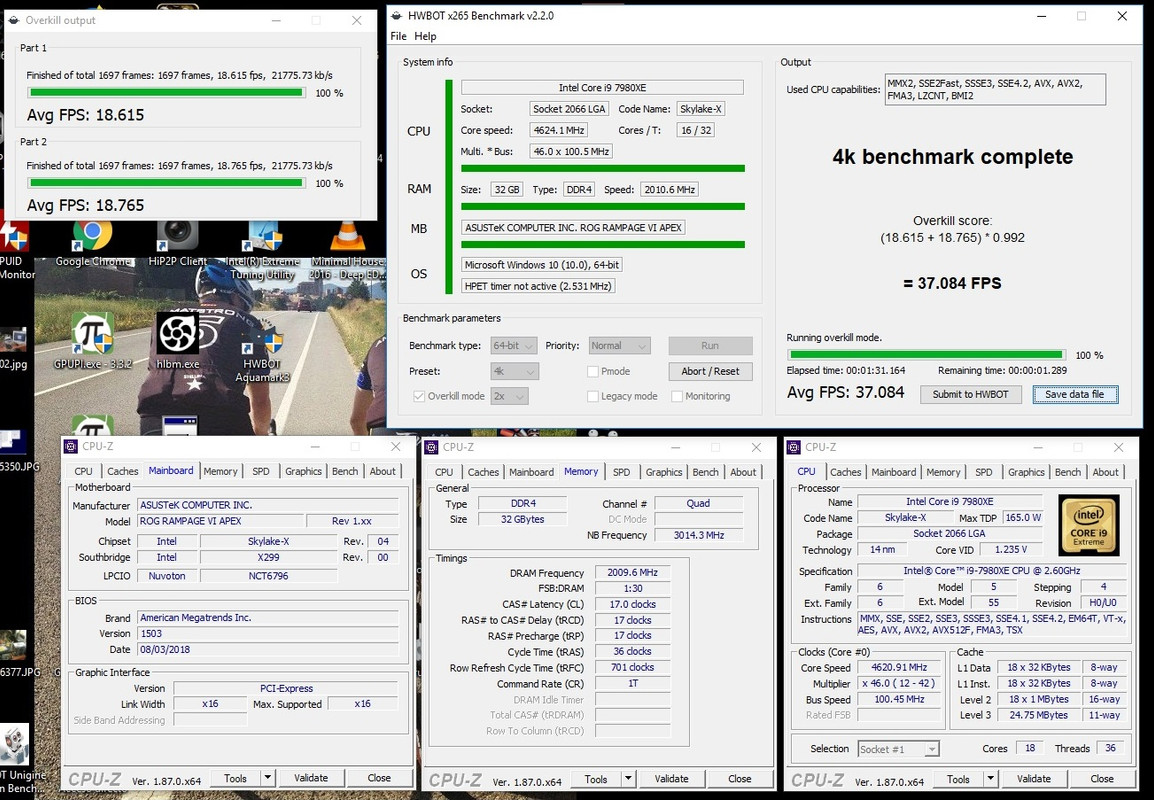Click the Intel Core i9 7980XE name field
Image resolution: width=1154 pixels, height=800 pixels.
pos(602,87)
